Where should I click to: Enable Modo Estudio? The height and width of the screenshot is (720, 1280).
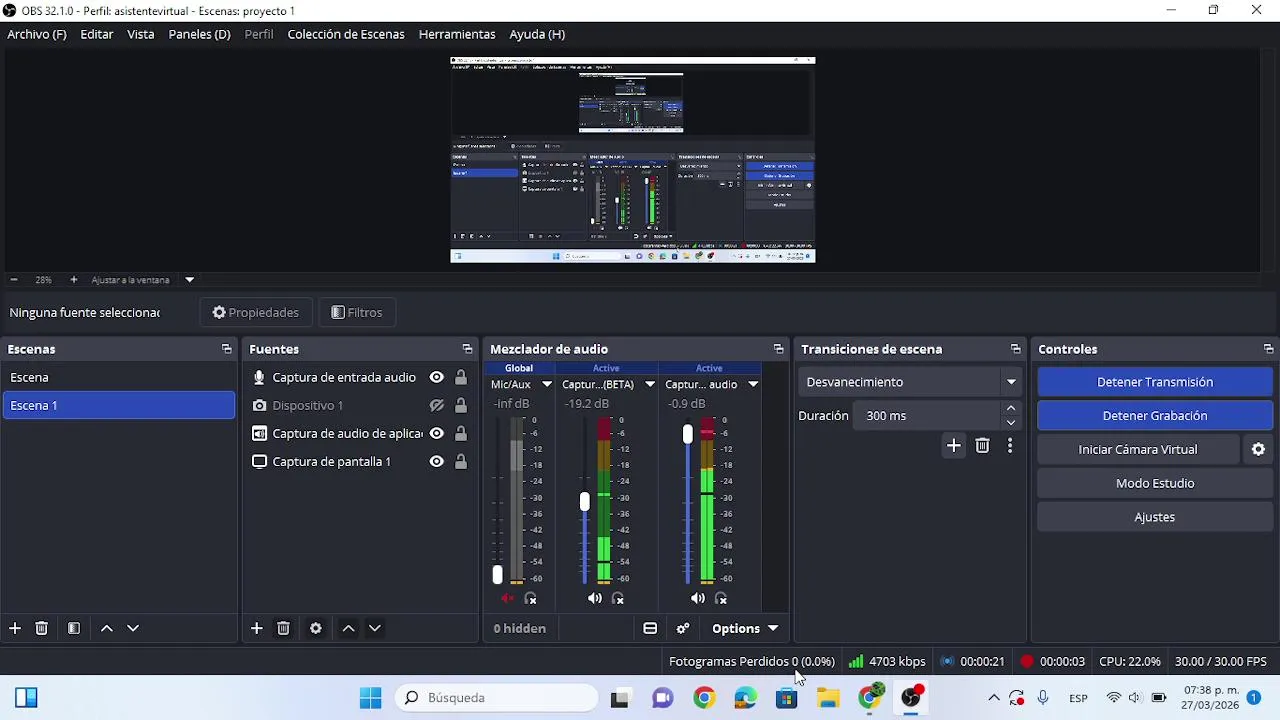pos(1155,484)
